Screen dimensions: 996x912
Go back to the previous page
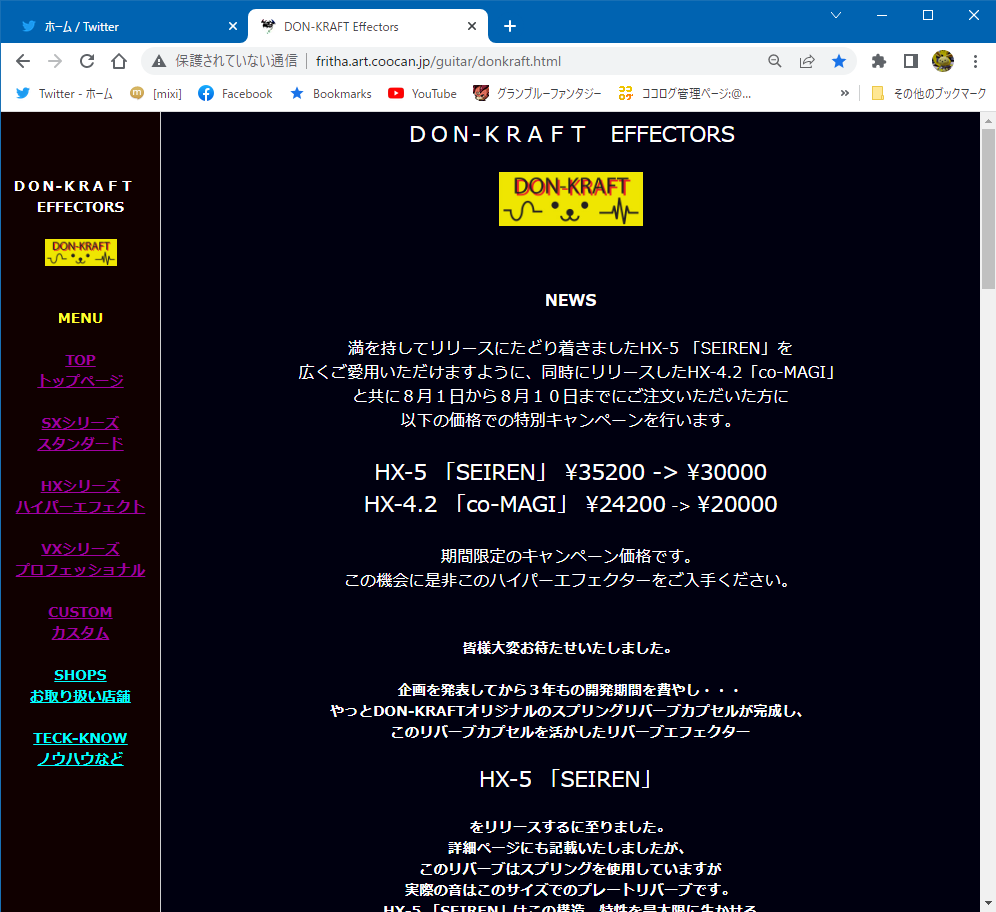click(23, 61)
